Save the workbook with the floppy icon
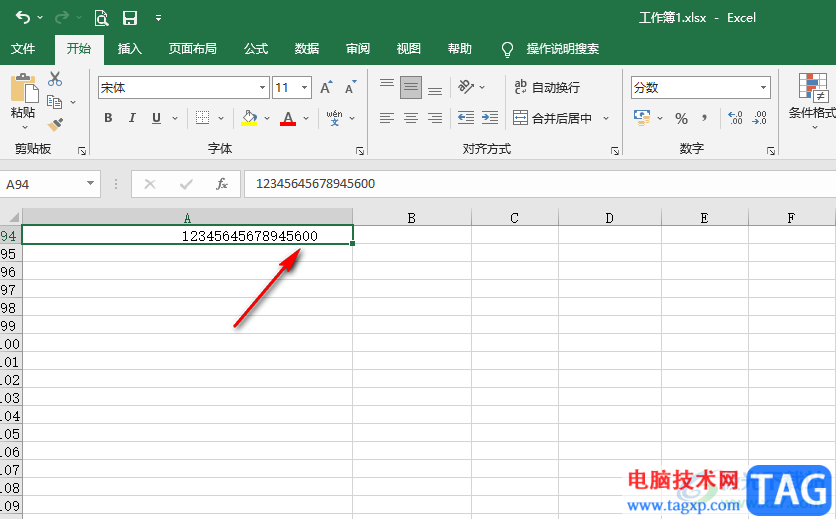Viewport: 836px width, 519px height. [130, 18]
